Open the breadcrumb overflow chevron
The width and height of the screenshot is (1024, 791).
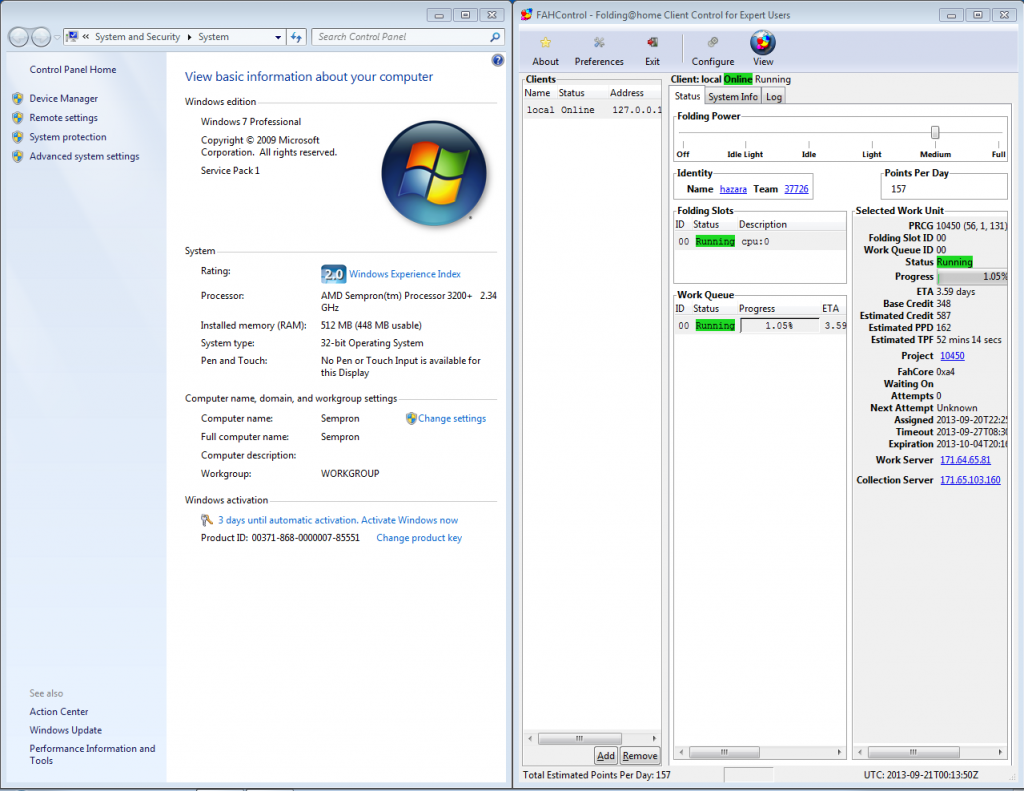coord(86,37)
